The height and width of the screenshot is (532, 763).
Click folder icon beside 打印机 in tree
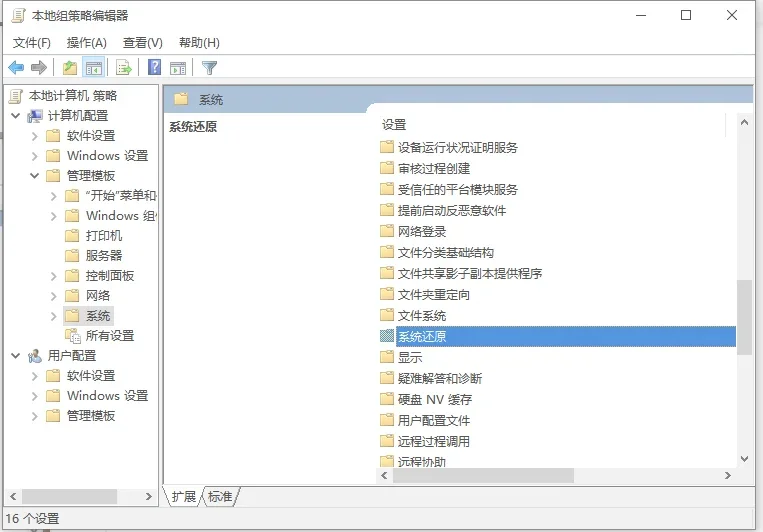pyautogui.click(x=72, y=236)
